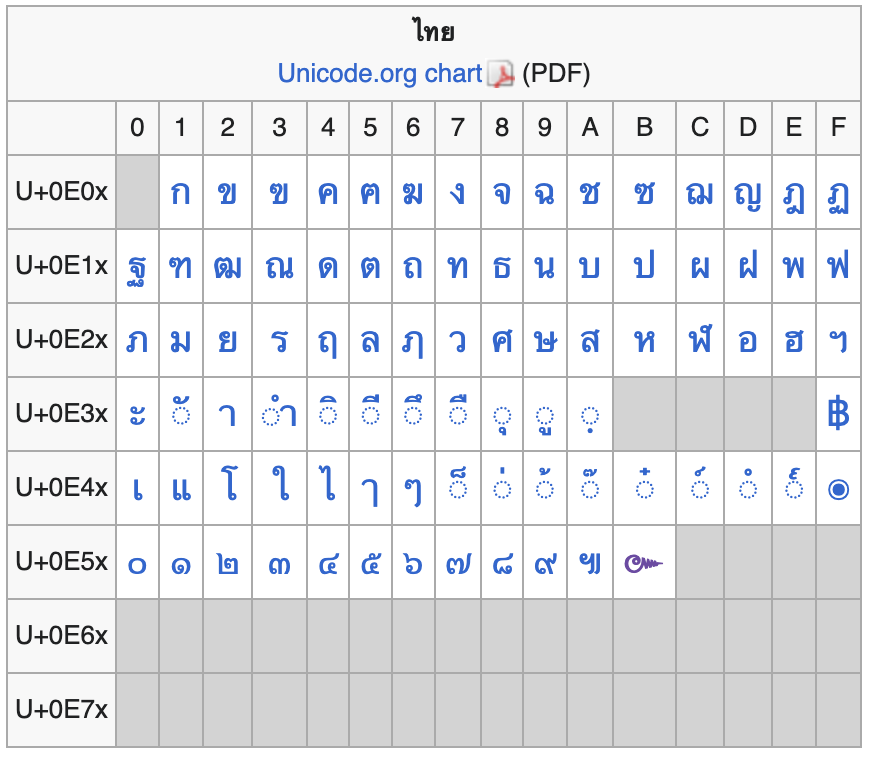Screen dimensions: 870x760
Task: Open the Unicode.org chart link
Action: tap(380, 74)
